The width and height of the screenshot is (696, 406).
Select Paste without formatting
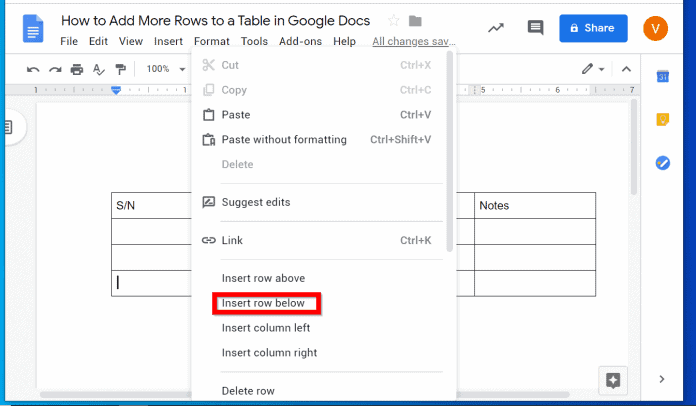(284, 140)
